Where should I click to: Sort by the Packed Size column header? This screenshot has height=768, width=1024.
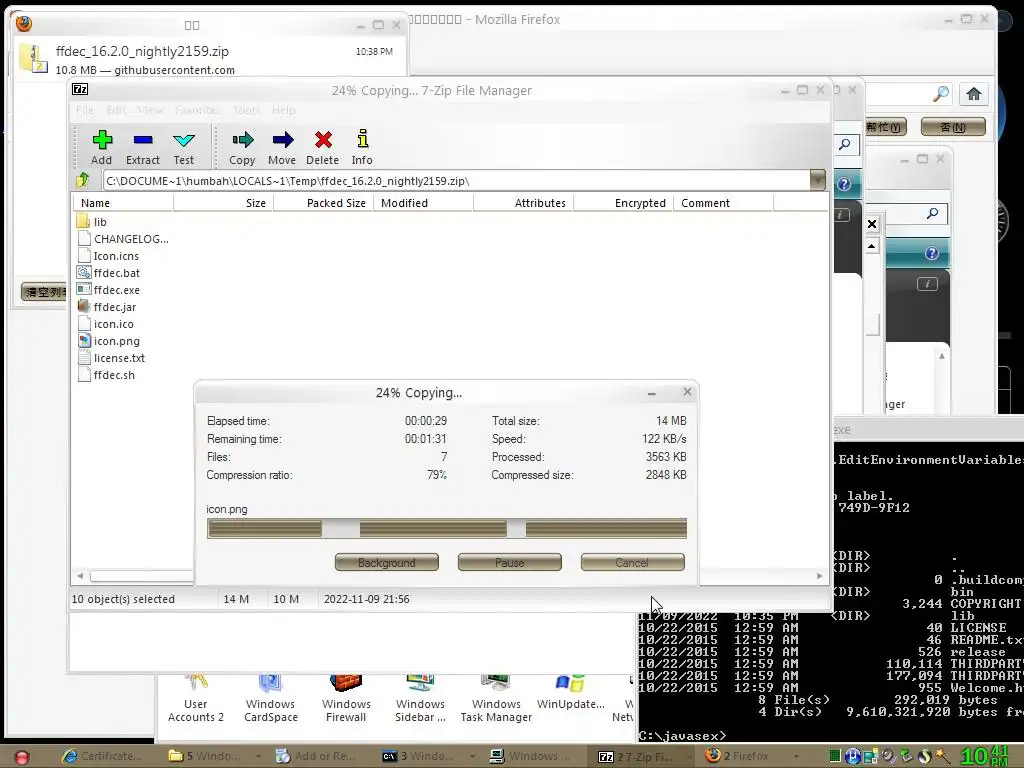(323, 203)
